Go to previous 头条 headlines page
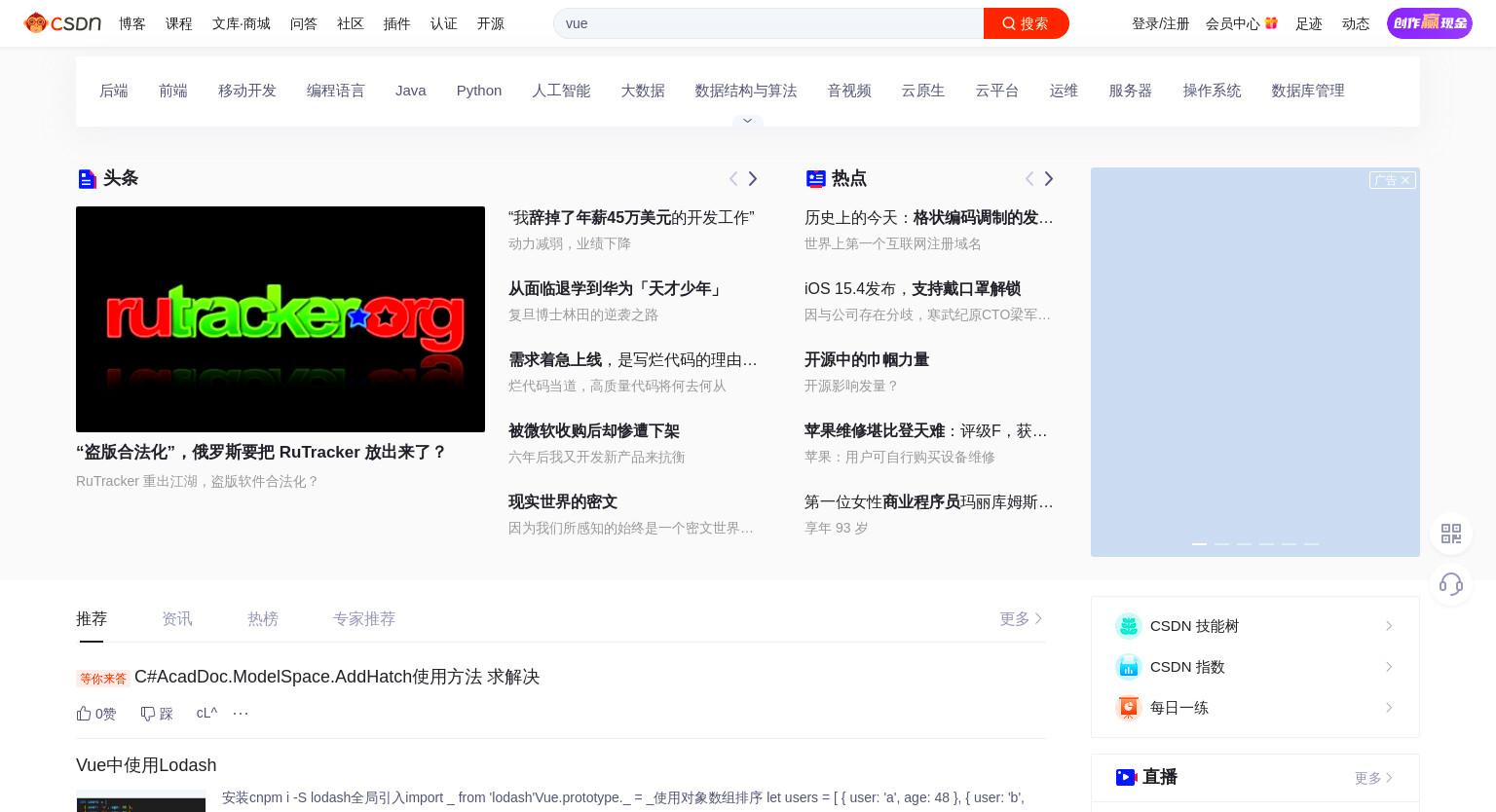This screenshot has width=1496, height=812. tap(733, 178)
